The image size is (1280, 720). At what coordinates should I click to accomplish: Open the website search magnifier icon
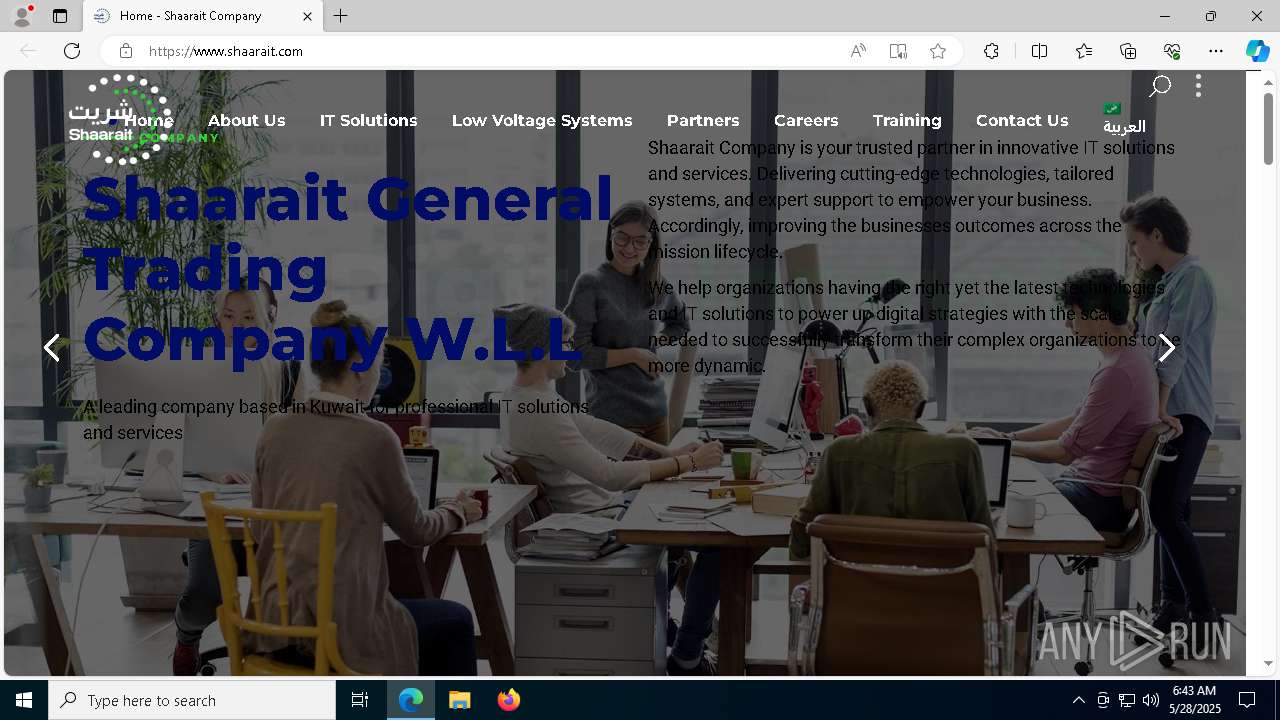click(x=1159, y=86)
